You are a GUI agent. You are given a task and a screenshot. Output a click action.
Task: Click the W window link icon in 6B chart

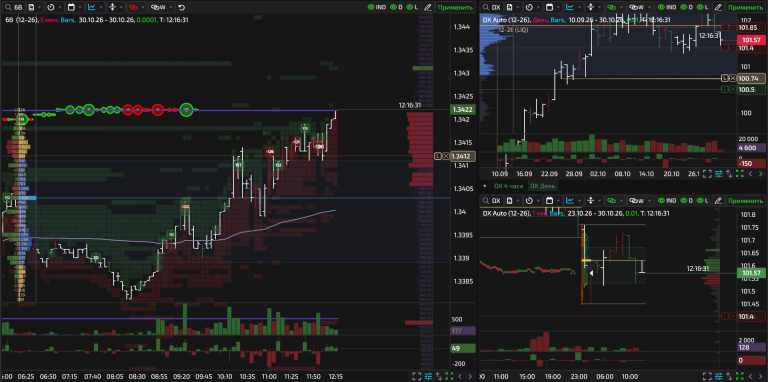pos(157,7)
